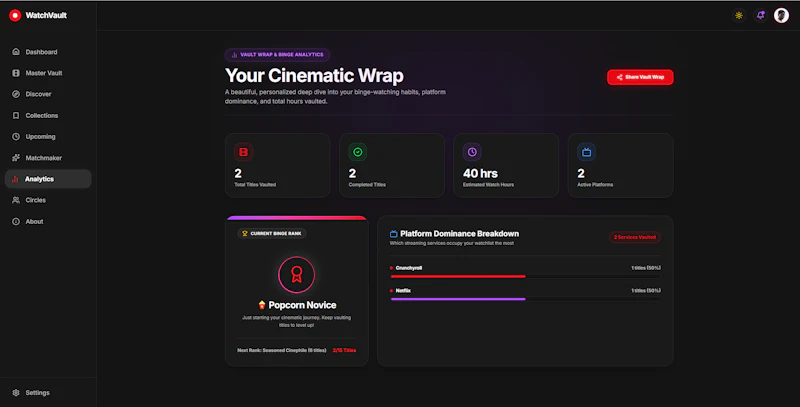
Task: Open the Dashboard page
Action: pos(48,52)
